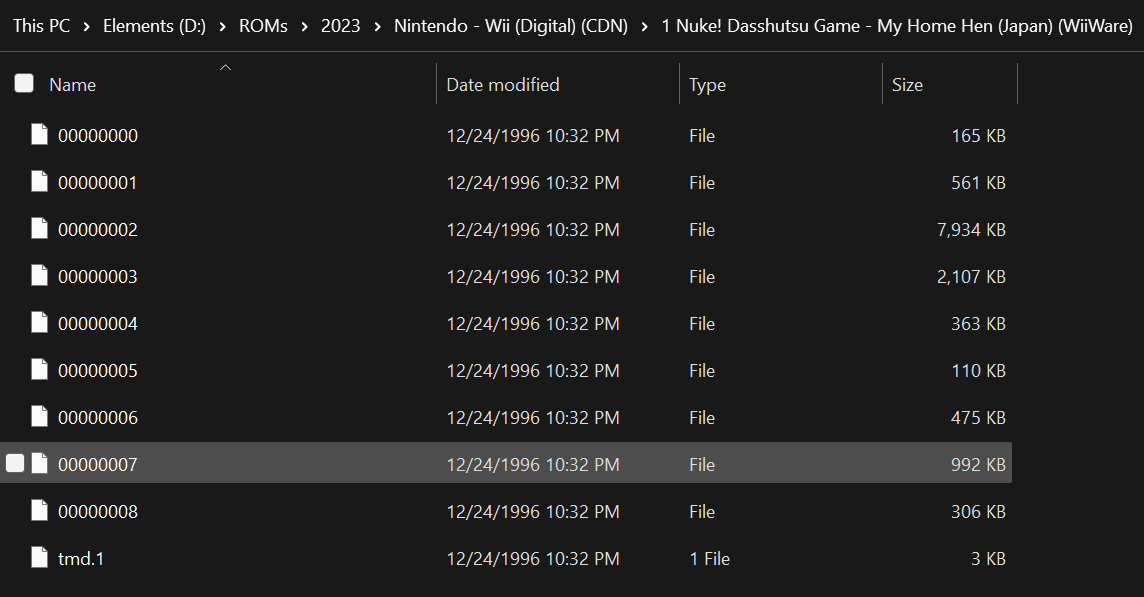Click the file icon next to 00000005
Image resolution: width=1144 pixels, height=597 pixels.
coord(39,370)
